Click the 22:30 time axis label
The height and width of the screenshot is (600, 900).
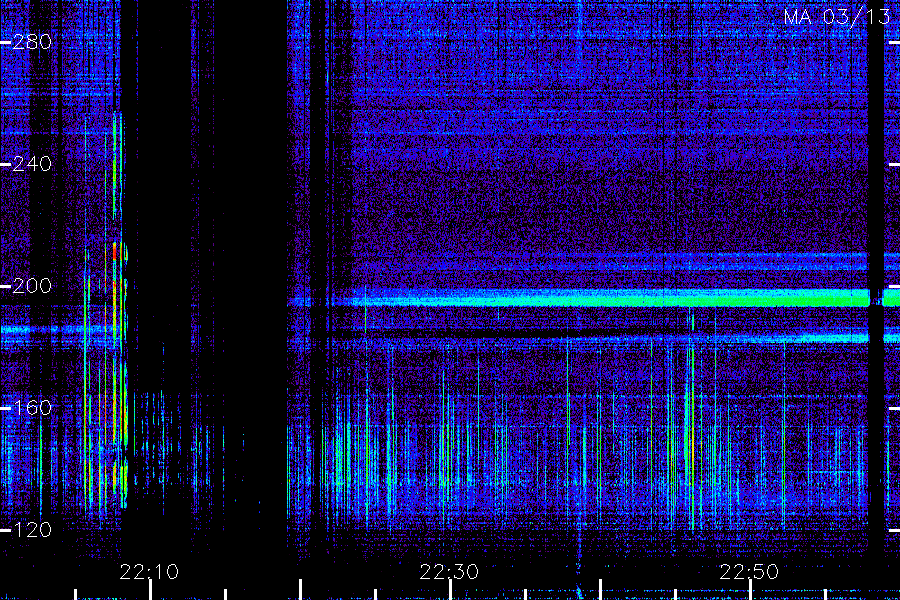click(449, 572)
